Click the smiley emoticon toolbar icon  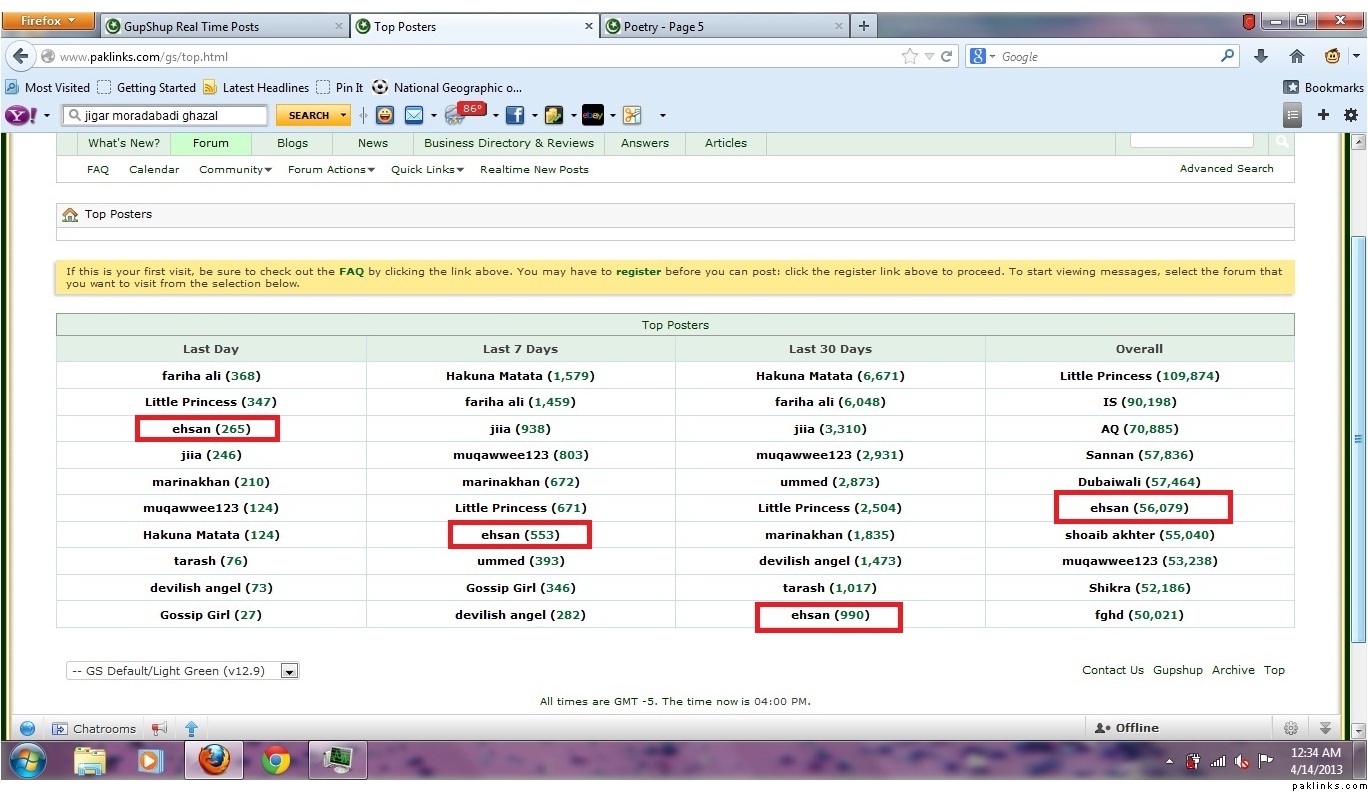[385, 115]
